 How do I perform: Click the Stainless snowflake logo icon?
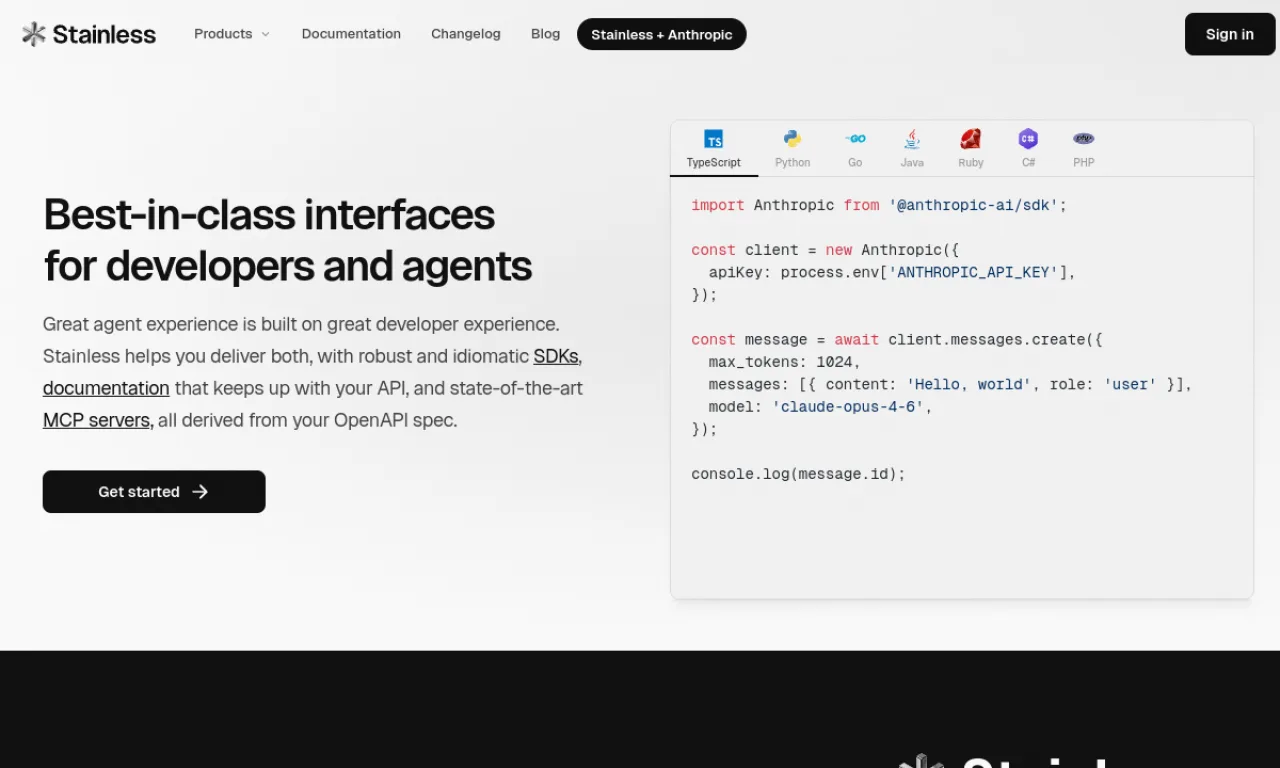coord(34,34)
